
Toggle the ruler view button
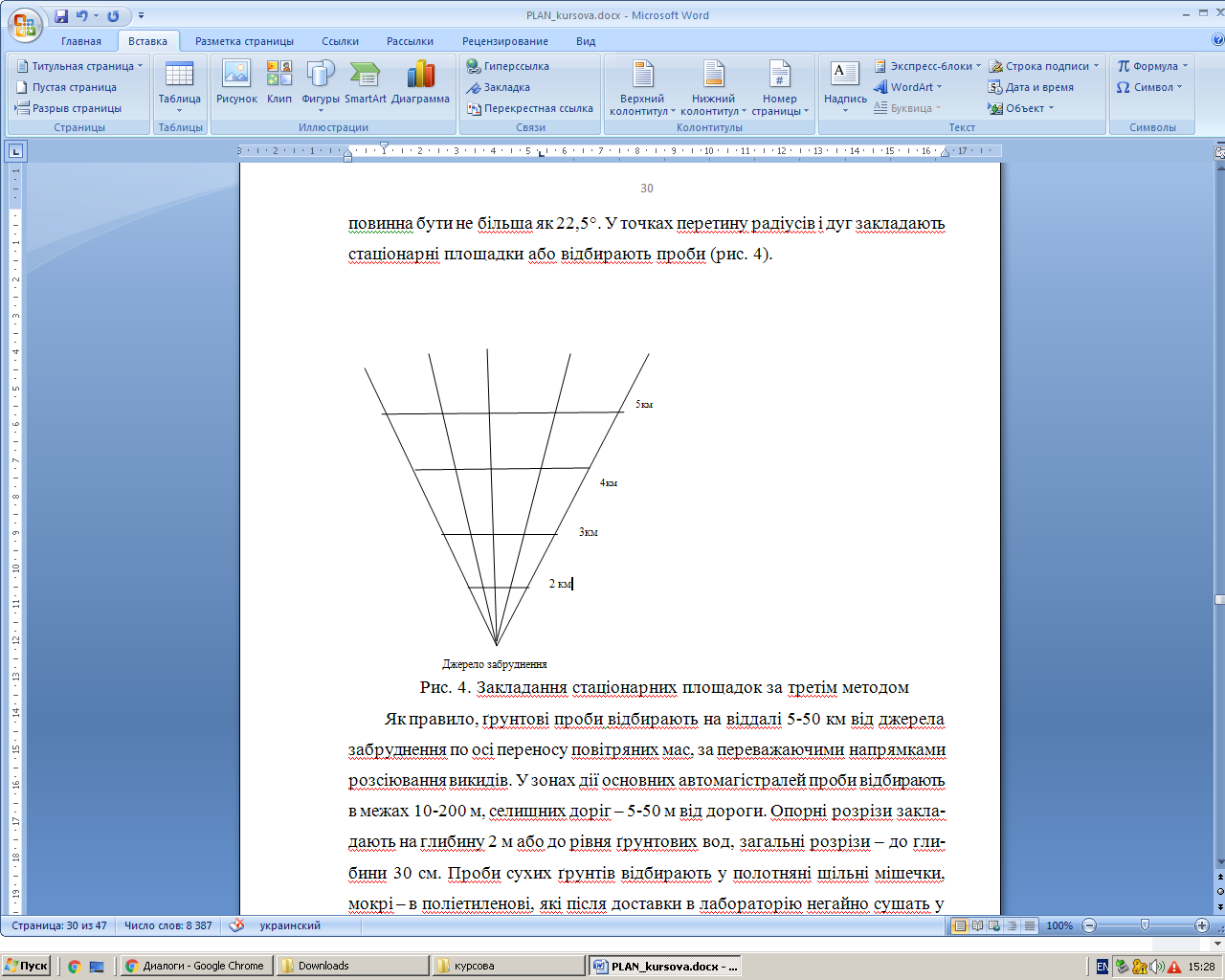(1219, 151)
